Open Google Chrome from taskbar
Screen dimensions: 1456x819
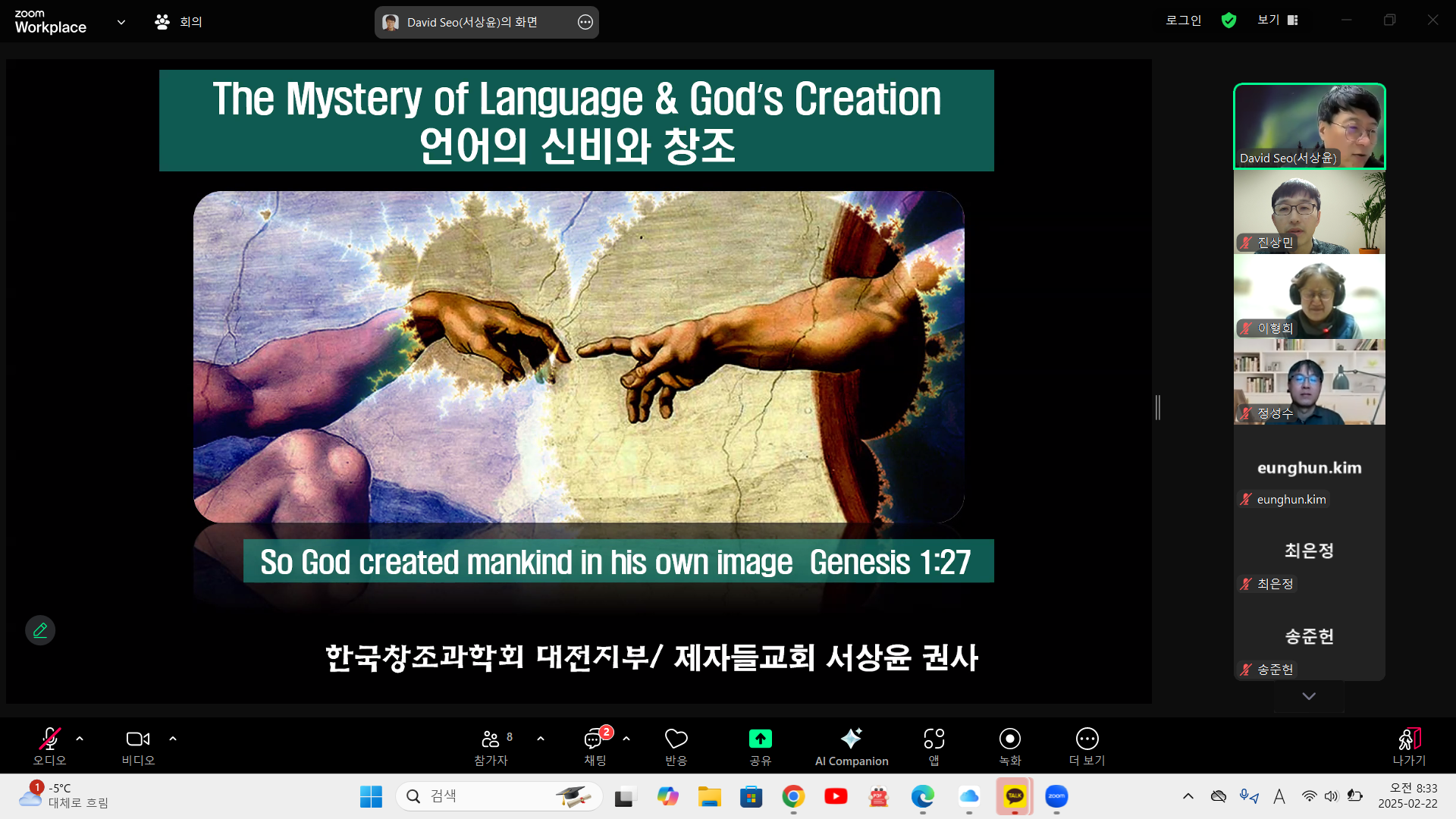pos(793,796)
